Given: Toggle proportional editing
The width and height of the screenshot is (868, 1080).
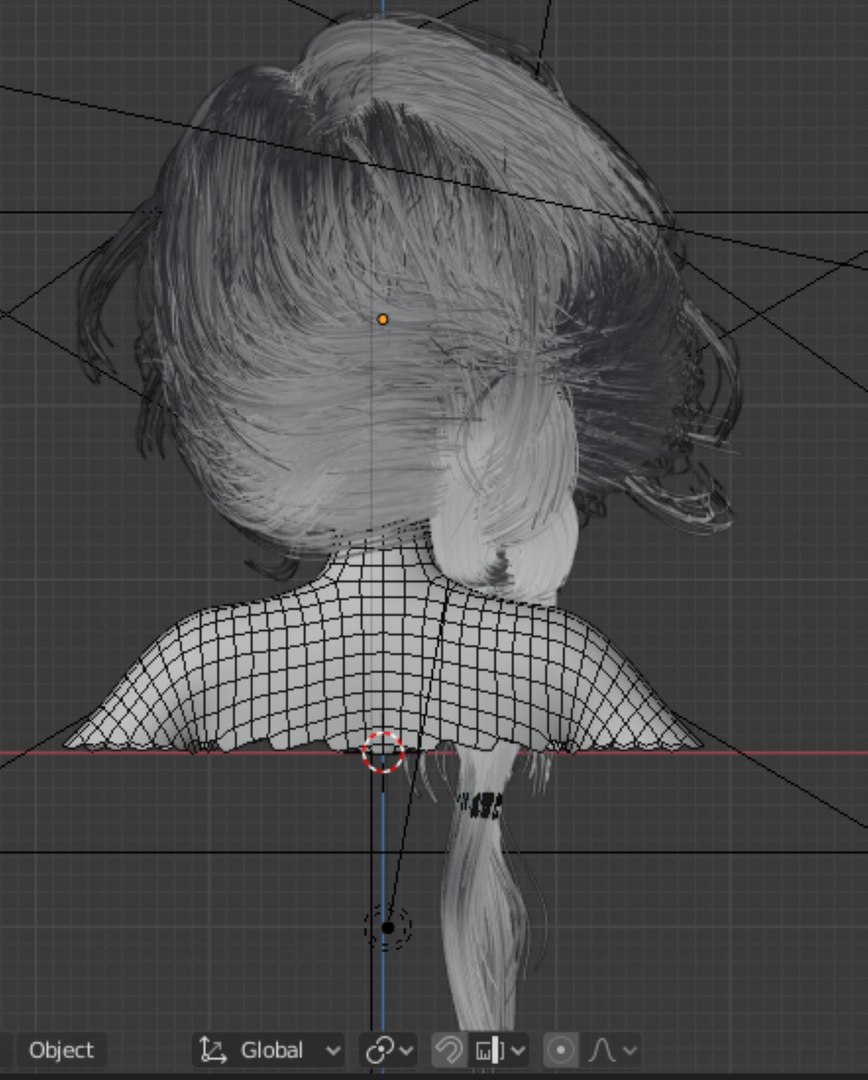Looking at the screenshot, I should coord(561,1050).
